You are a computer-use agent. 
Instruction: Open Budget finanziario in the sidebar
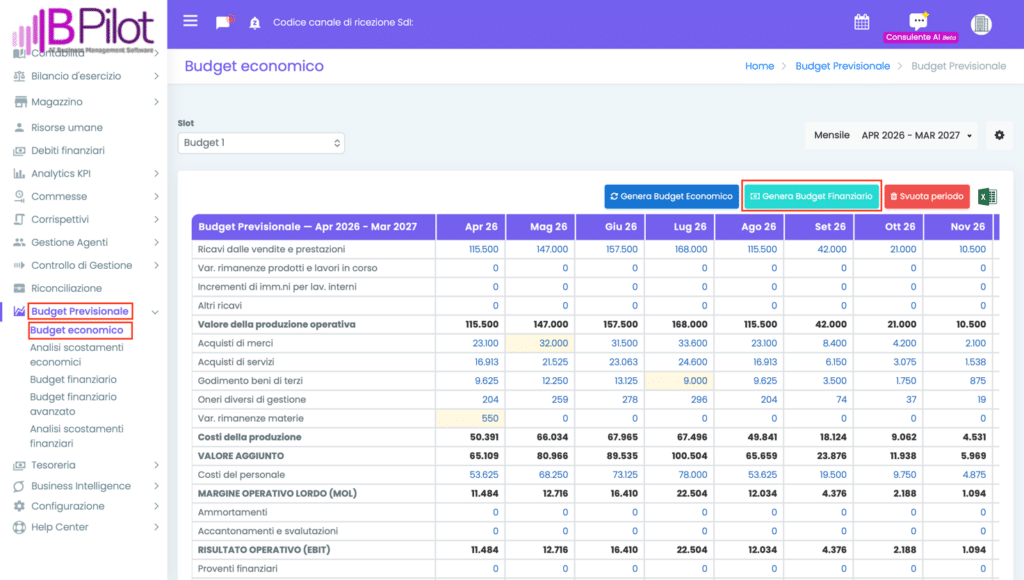(x=73, y=380)
